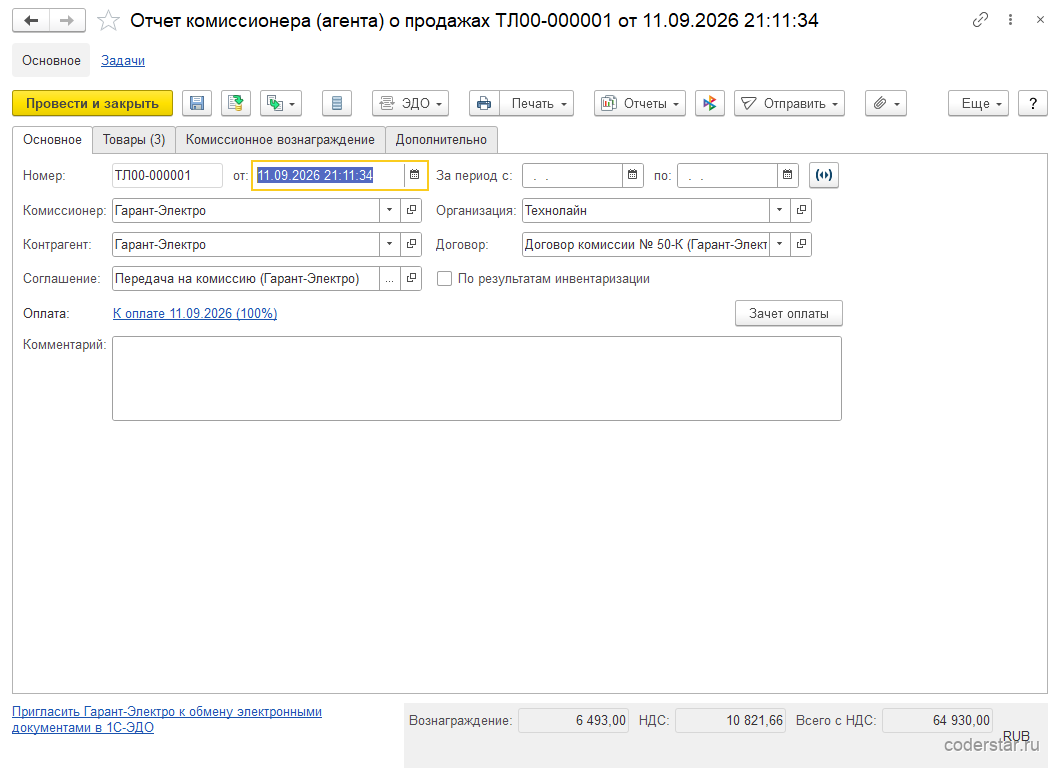Click the Провести и закрыть button

(92, 104)
